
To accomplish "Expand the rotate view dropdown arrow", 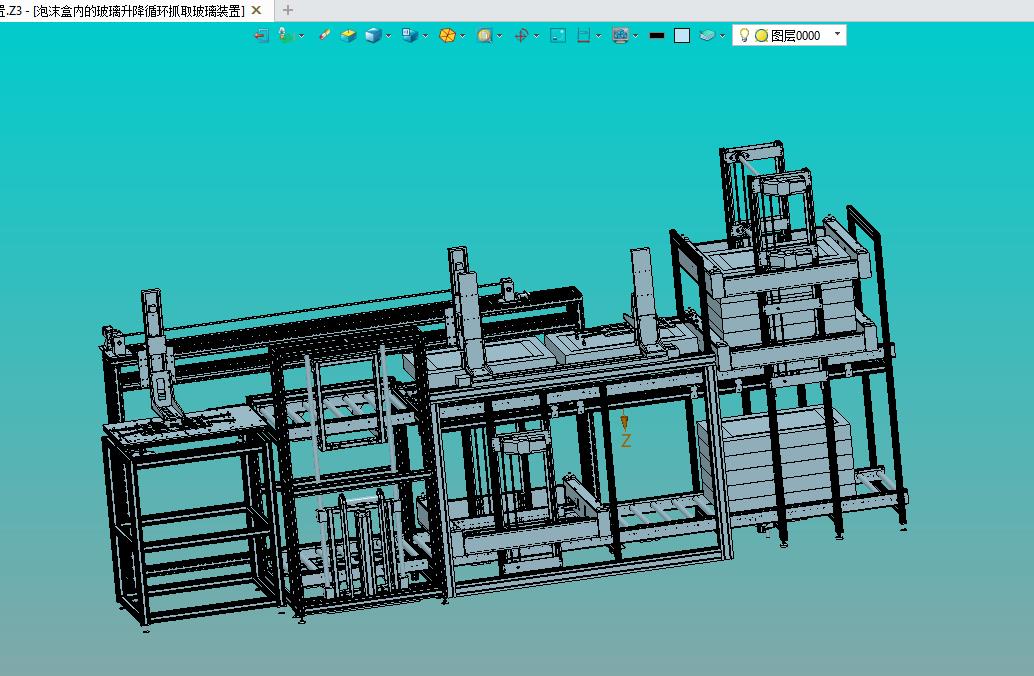I will point(537,36).
